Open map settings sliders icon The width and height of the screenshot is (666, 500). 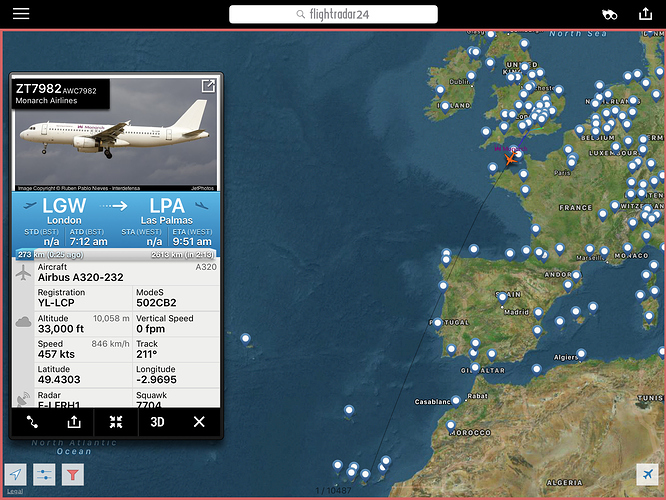[44, 474]
